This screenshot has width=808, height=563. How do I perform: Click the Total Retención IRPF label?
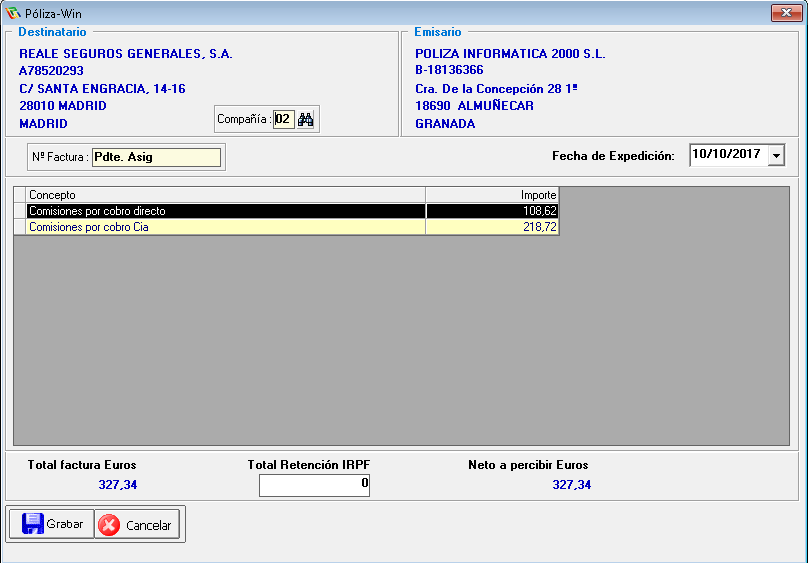pyautogui.click(x=309, y=465)
